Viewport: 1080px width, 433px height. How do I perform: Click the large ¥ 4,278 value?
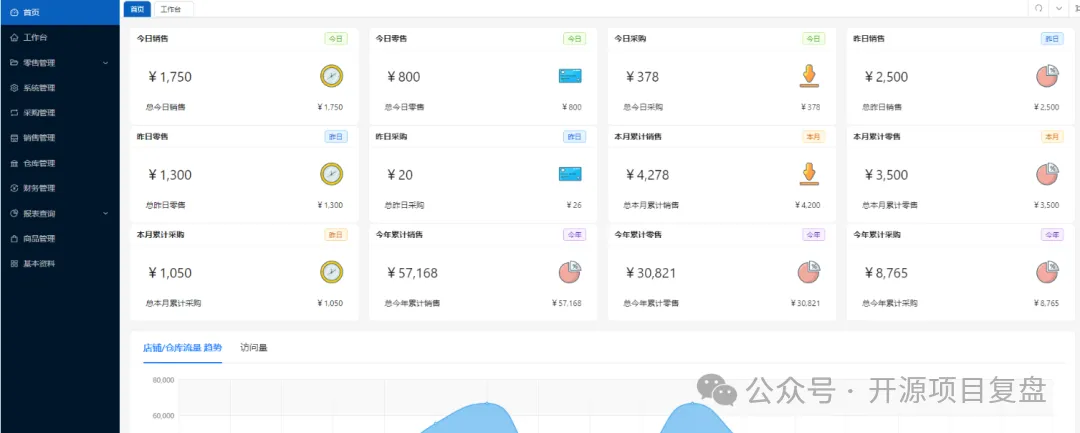tap(647, 175)
